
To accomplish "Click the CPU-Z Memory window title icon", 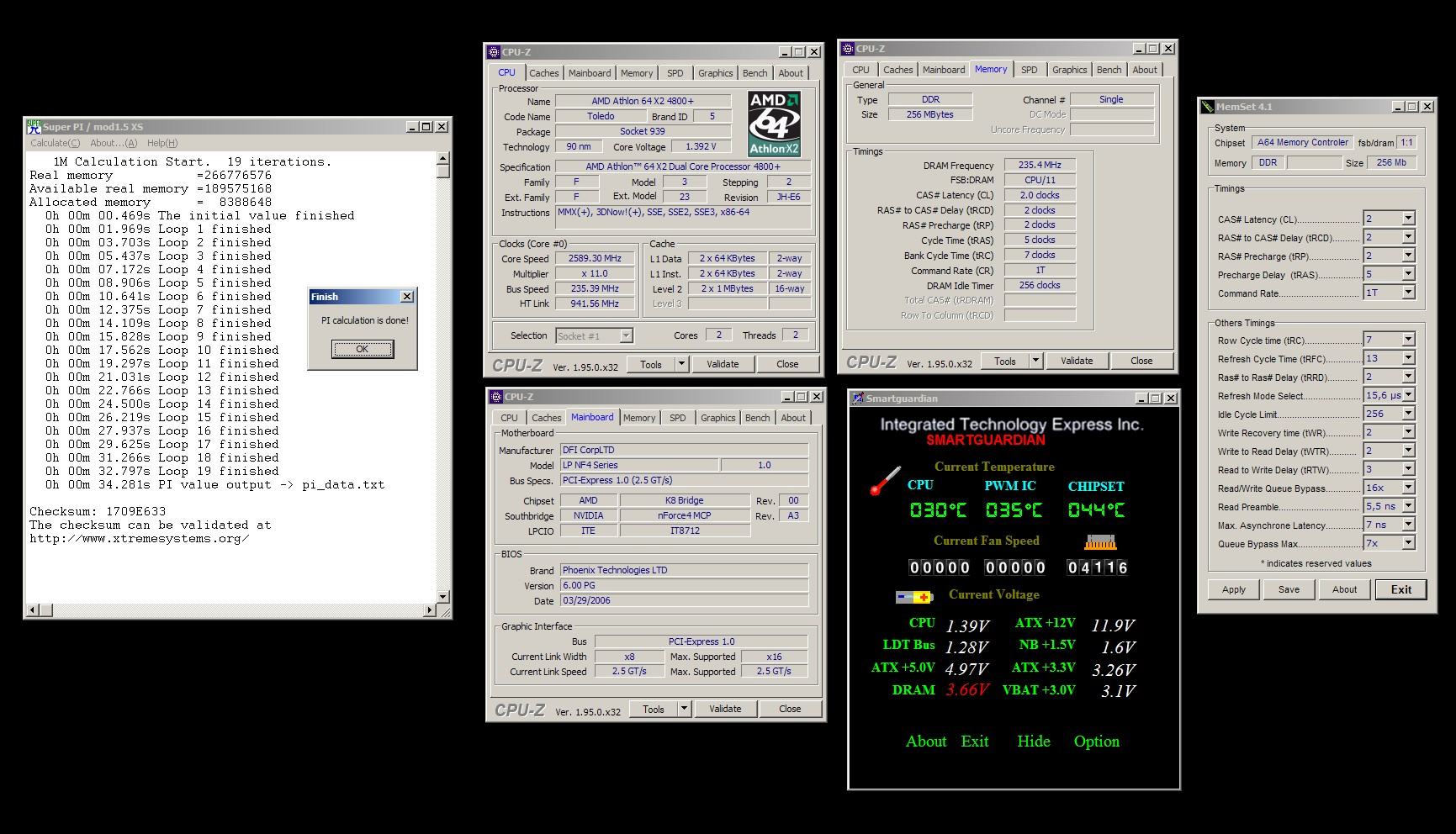I will tap(848, 49).
